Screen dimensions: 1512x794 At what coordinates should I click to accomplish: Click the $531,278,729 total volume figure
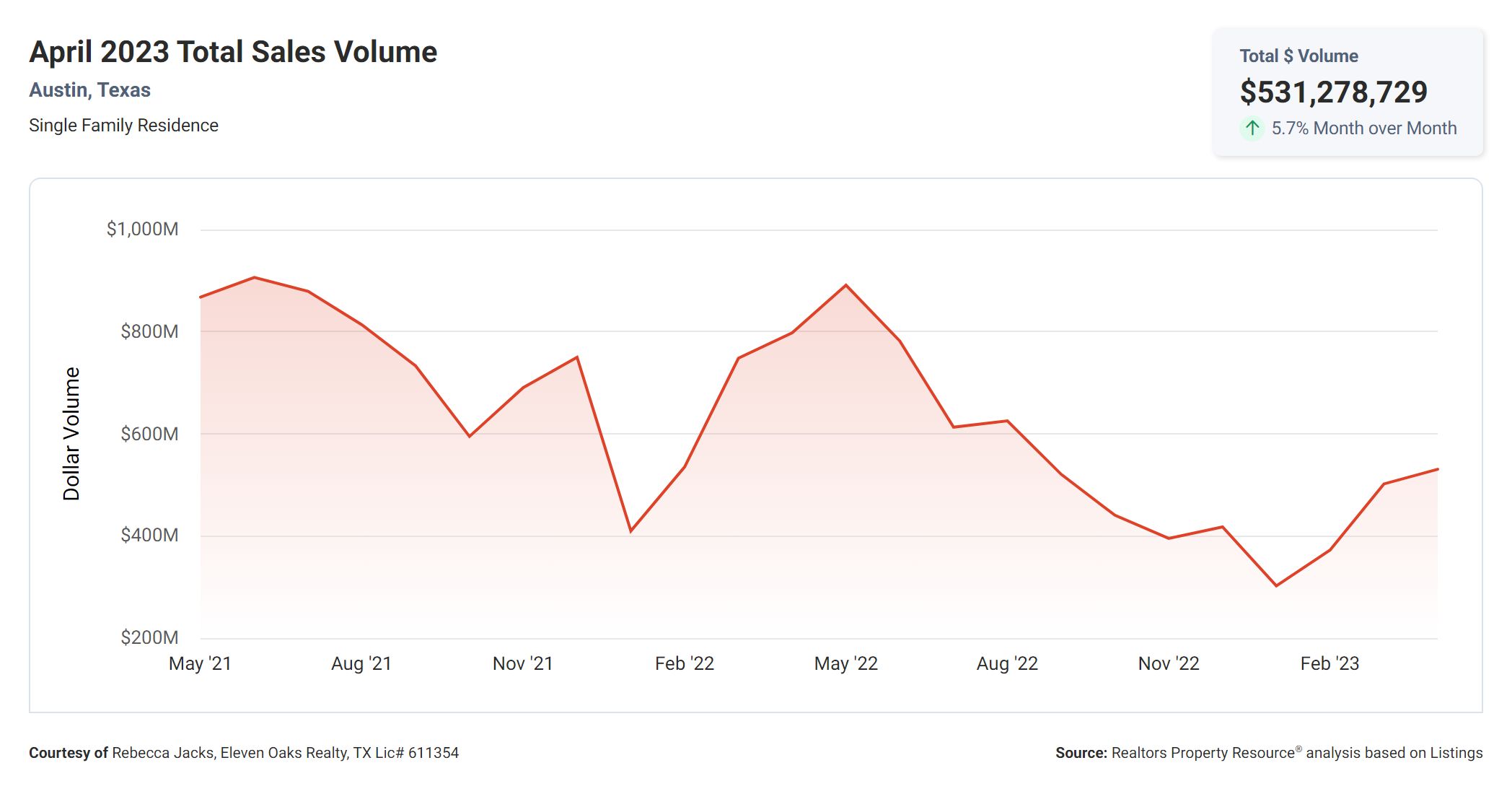tap(1333, 92)
